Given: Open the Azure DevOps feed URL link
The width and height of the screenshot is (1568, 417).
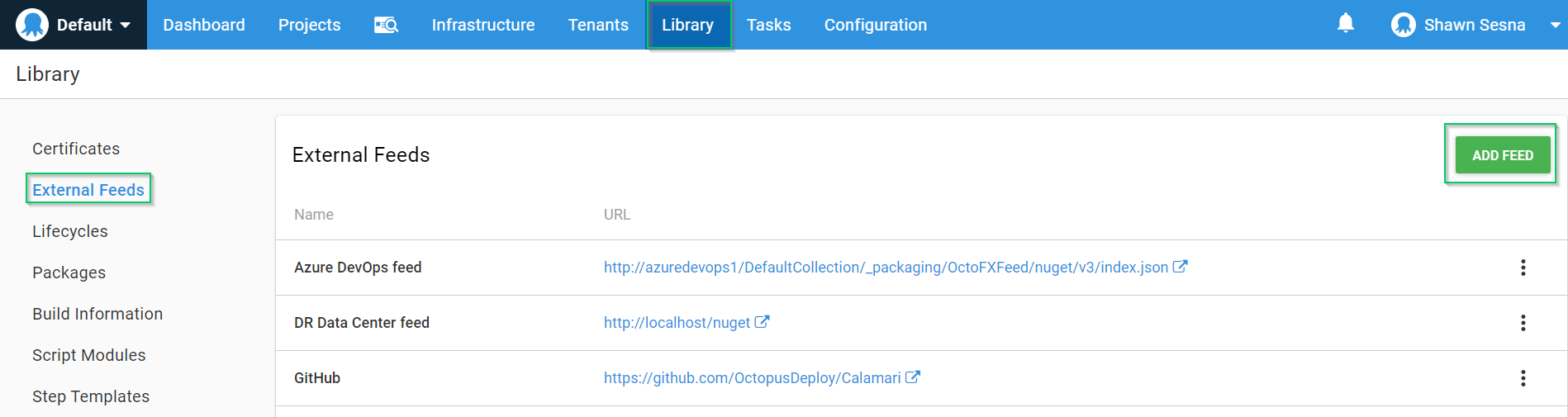Looking at the screenshot, I should pos(886,268).
